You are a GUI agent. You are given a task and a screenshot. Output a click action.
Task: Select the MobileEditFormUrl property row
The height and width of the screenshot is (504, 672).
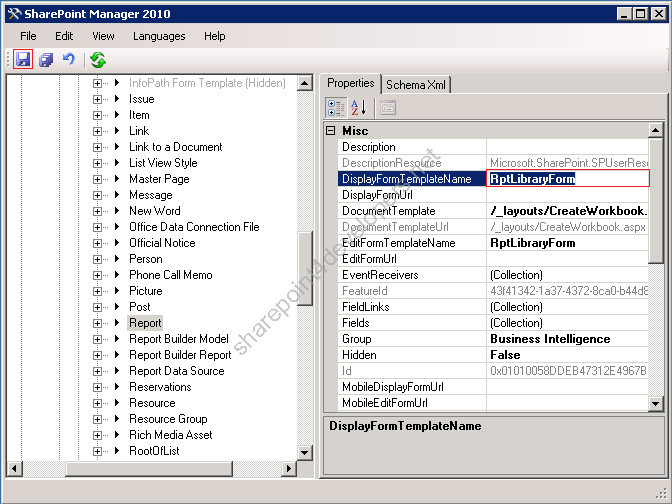(x=493, y=403)
